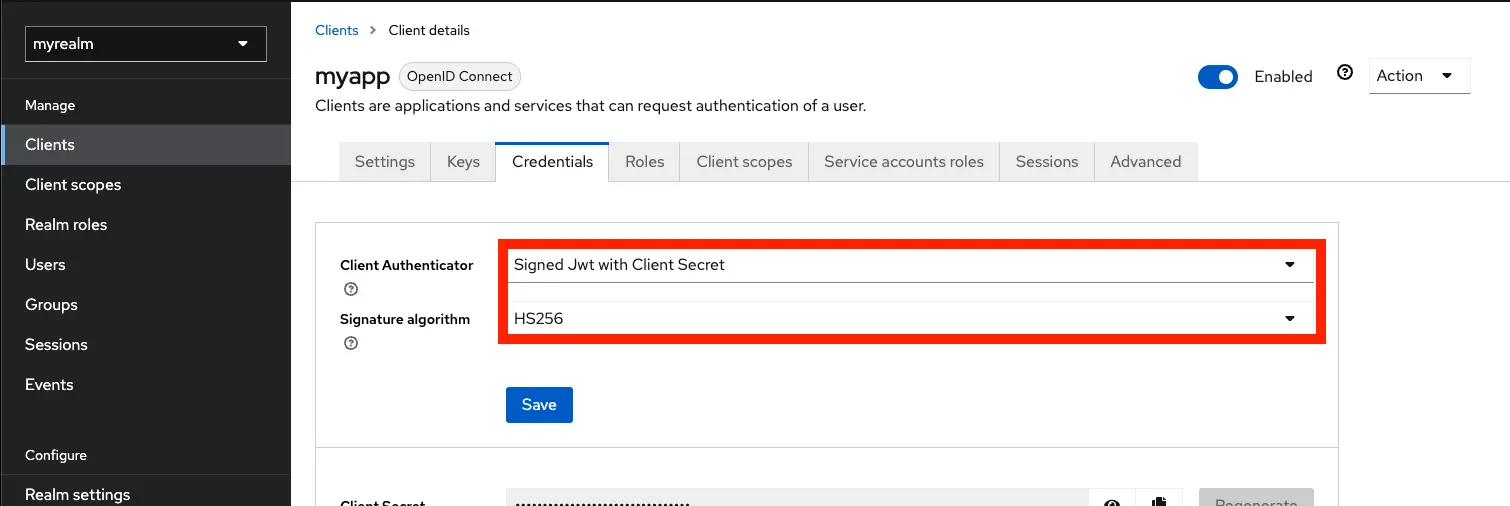The width and height of the screenshot is (1510, 506).
Task: Copy the client secret using the copy icon
Action: [1159, 500]
